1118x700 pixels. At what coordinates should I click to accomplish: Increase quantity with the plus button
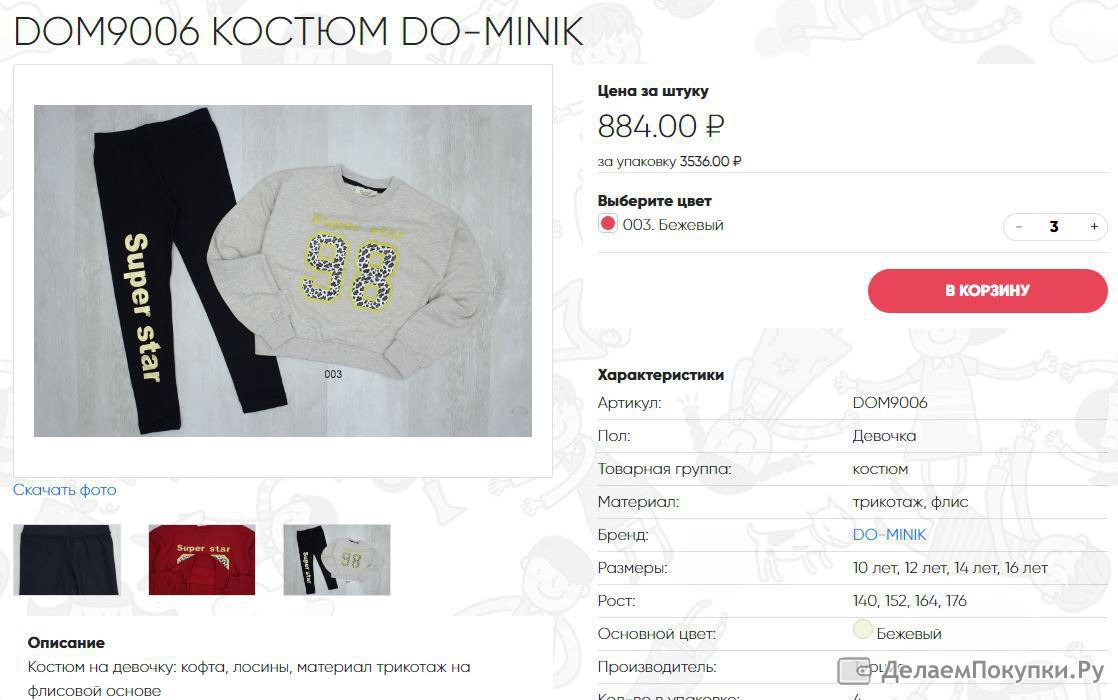click(x=1094, y=226)
